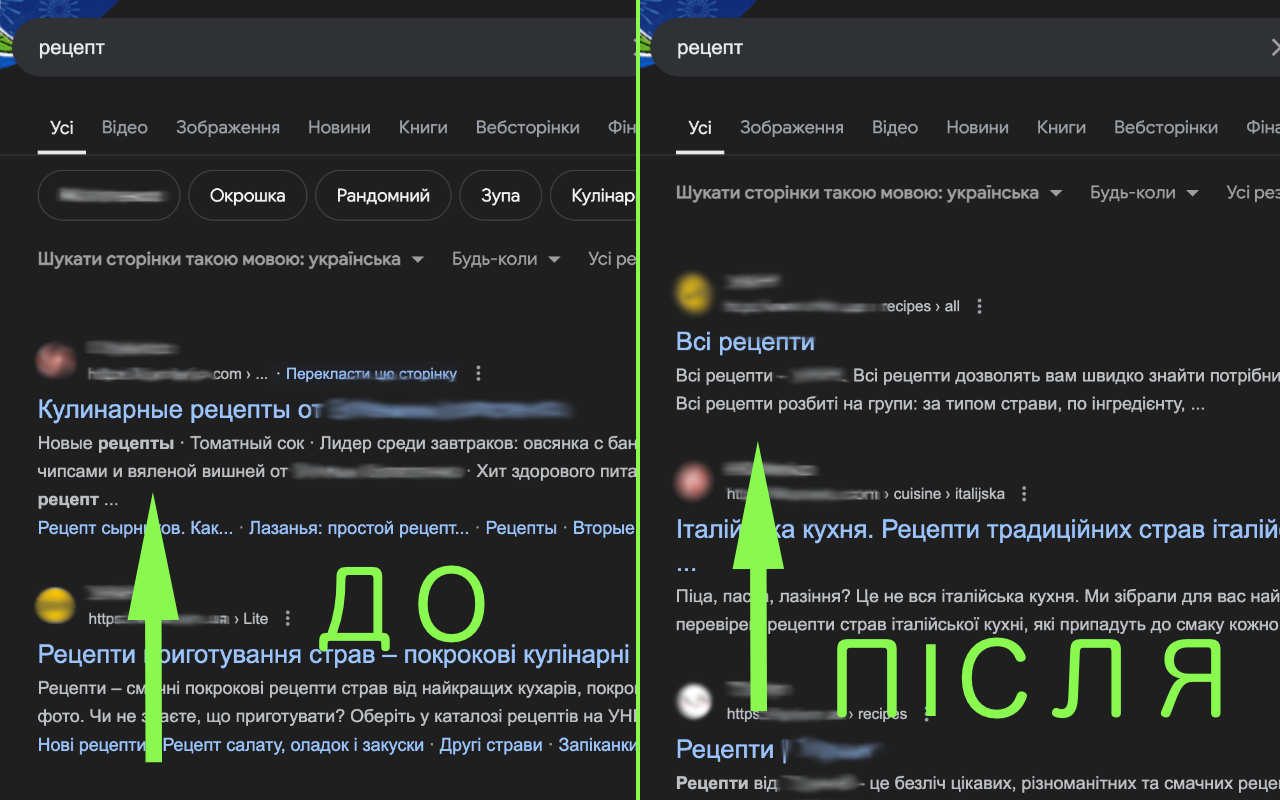Open the three-dot menu next to the Кулинарные рецепты result
Viewport: 1280px width, 800px height.
(478, 371)
